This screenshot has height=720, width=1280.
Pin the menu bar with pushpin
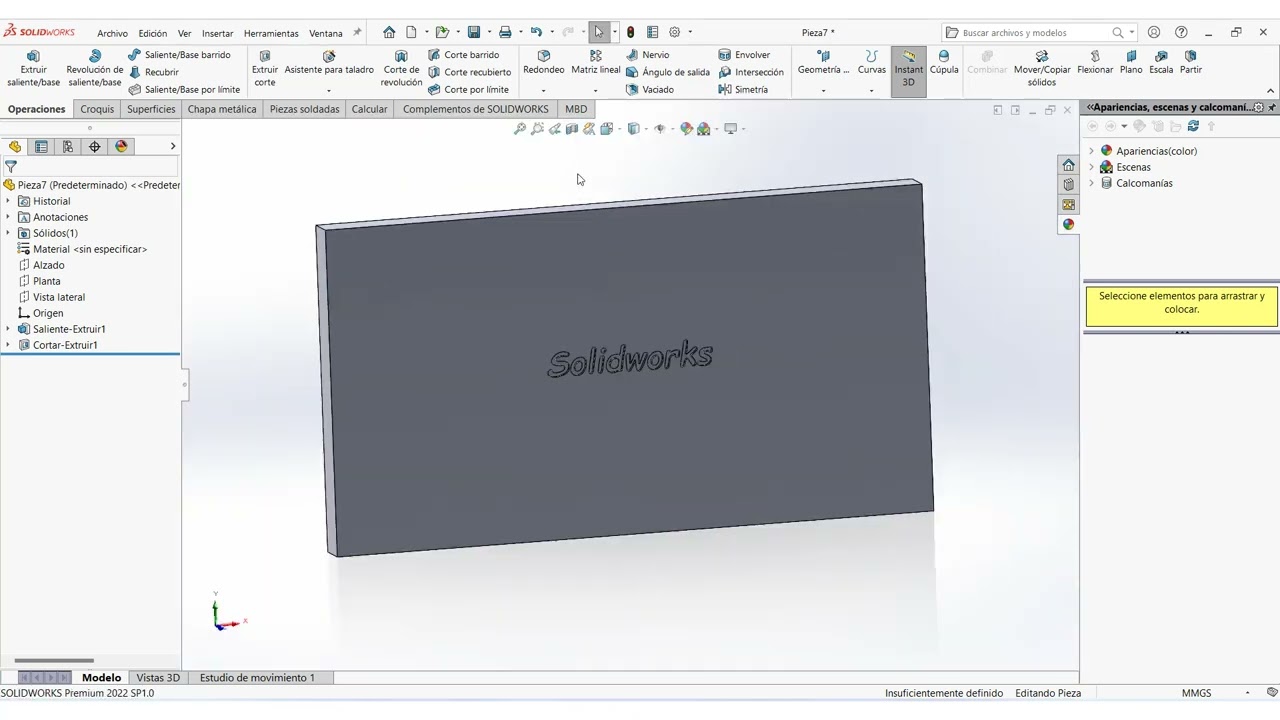[x=357, y=32]
